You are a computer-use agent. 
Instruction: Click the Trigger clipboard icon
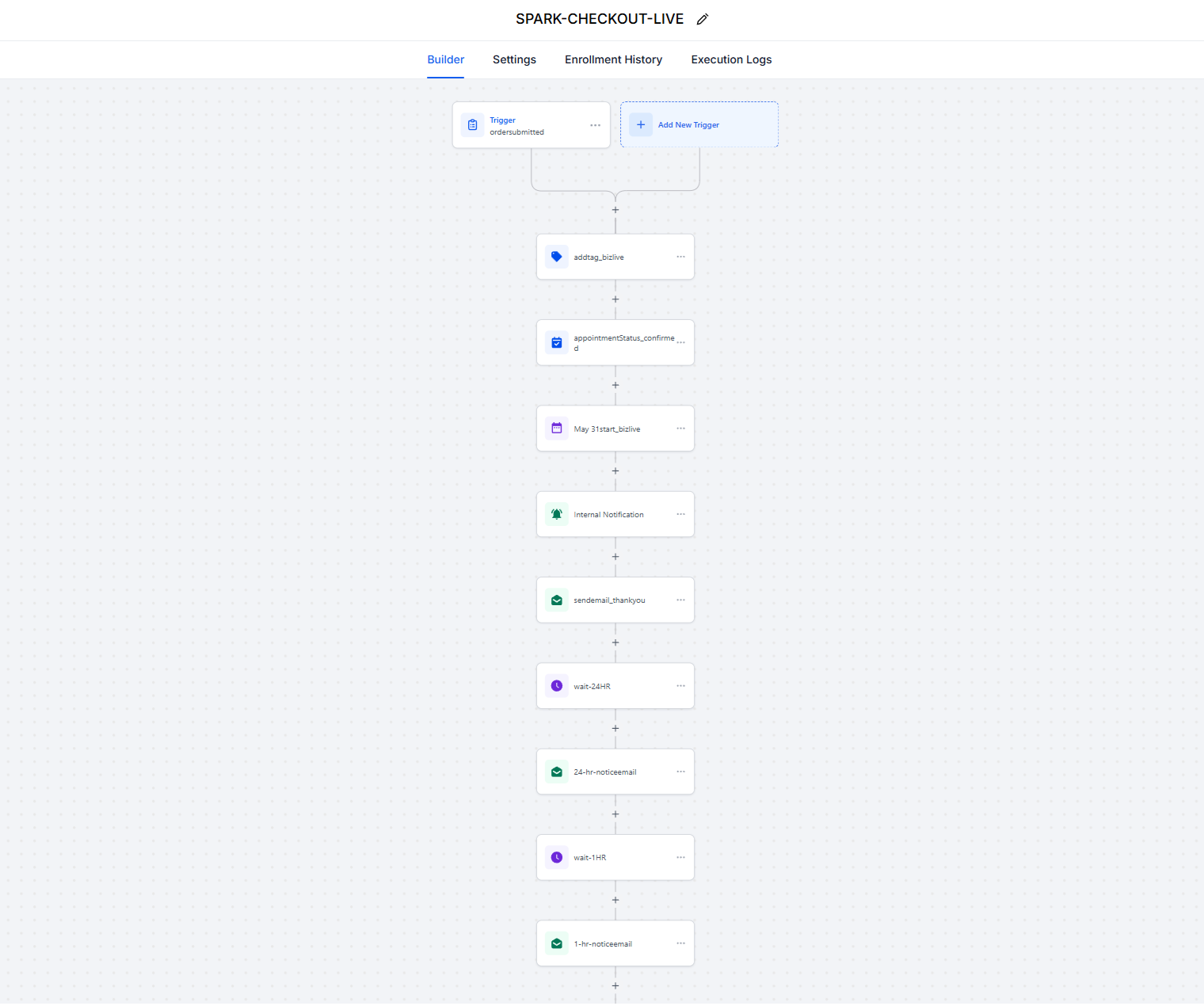pyautogui.click(x=473, y=125)
